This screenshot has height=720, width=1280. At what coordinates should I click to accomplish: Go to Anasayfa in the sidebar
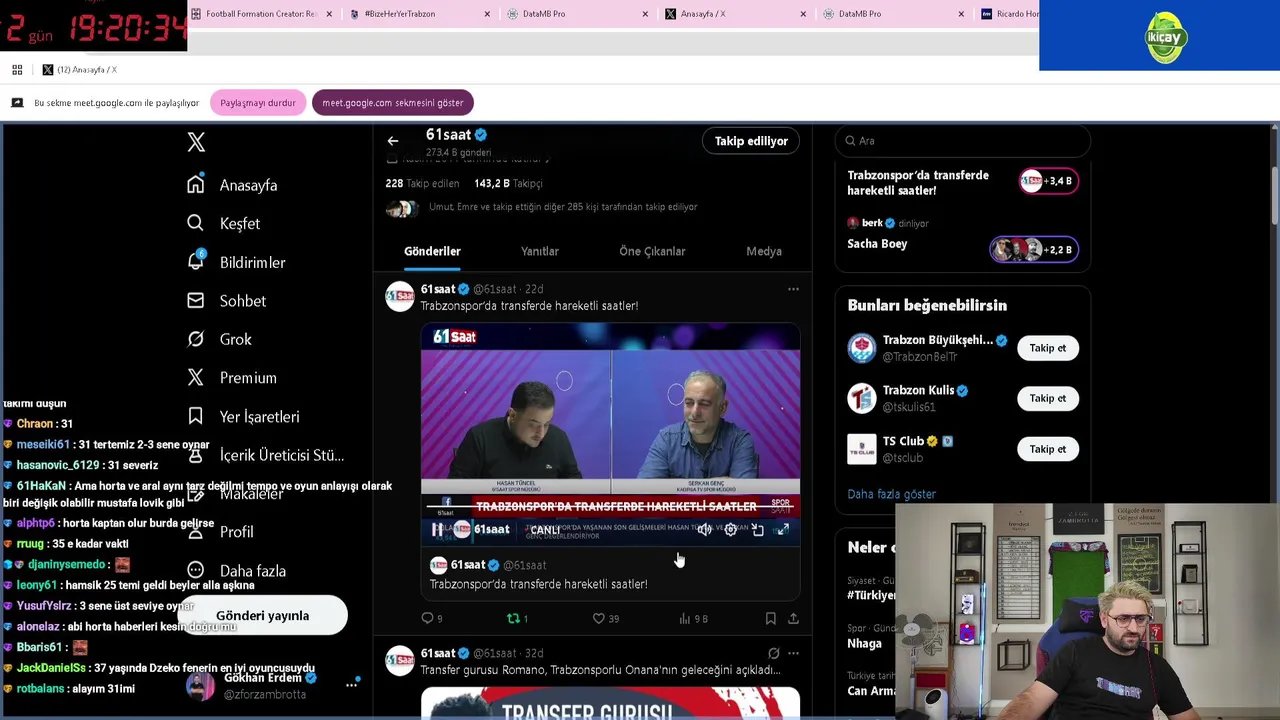(x=232, y=185)
